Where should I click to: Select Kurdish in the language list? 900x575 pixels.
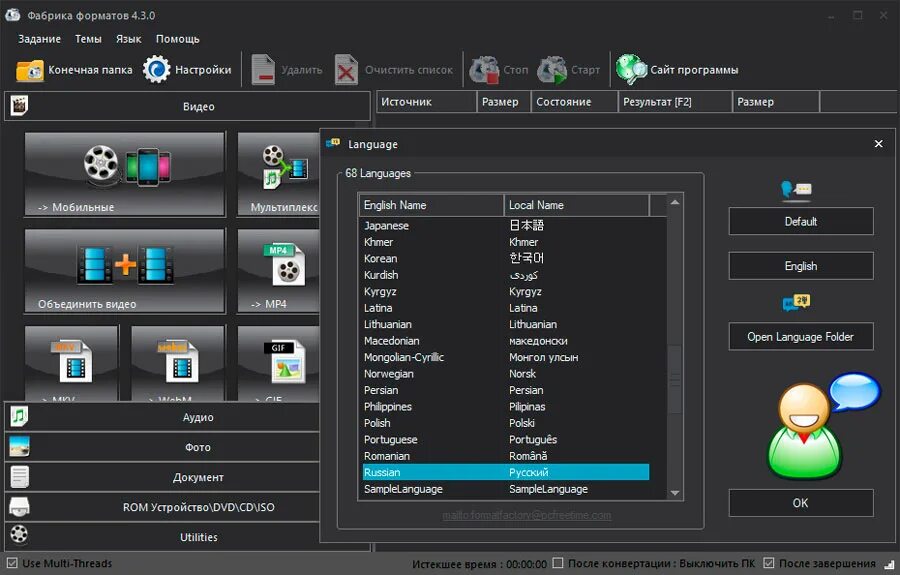(x=505, y=275)
